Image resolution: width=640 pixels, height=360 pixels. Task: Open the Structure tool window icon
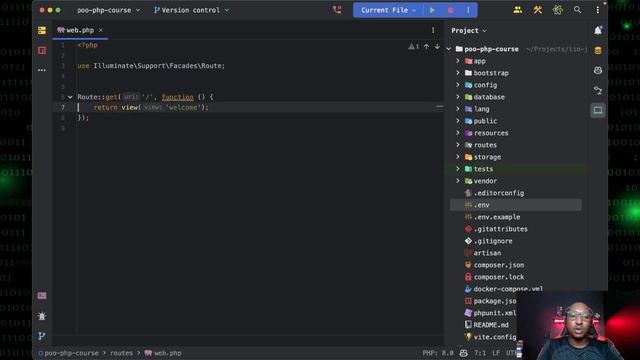pyautogui.click(x=42, y=50)
